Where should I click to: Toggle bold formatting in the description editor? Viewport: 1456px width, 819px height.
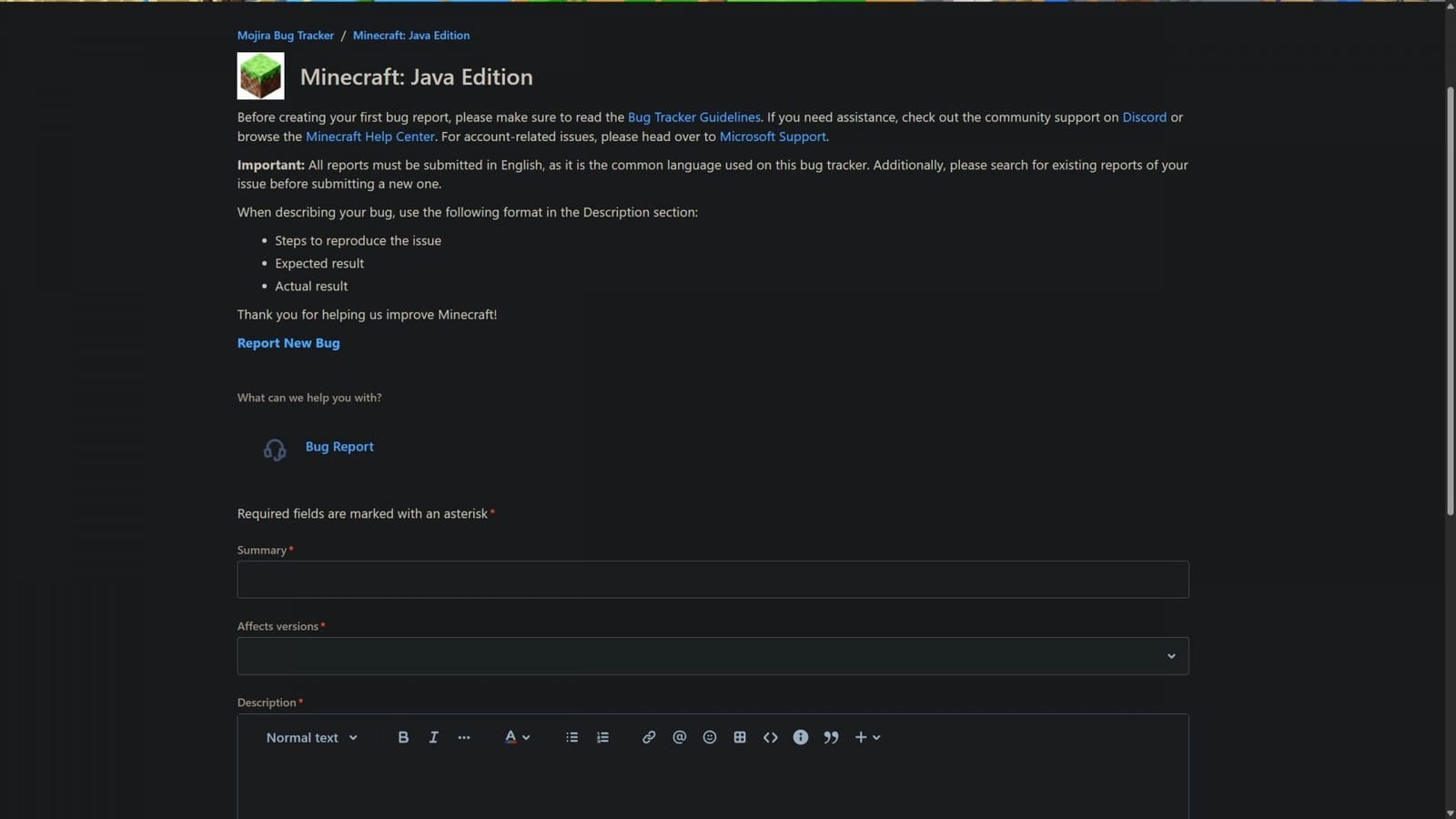[403, 737]
